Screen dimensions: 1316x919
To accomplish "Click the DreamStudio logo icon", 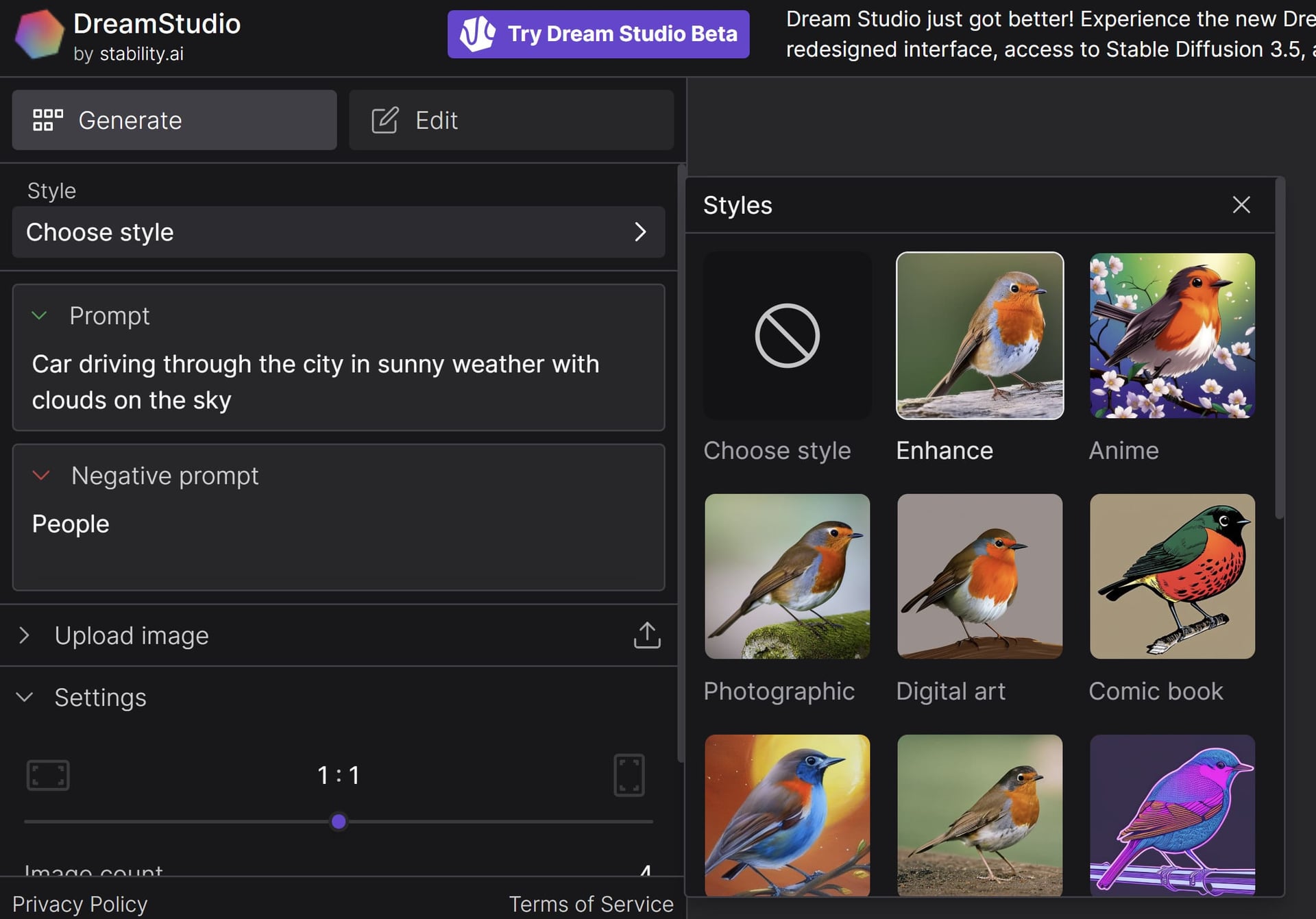I will pos(39,34).
